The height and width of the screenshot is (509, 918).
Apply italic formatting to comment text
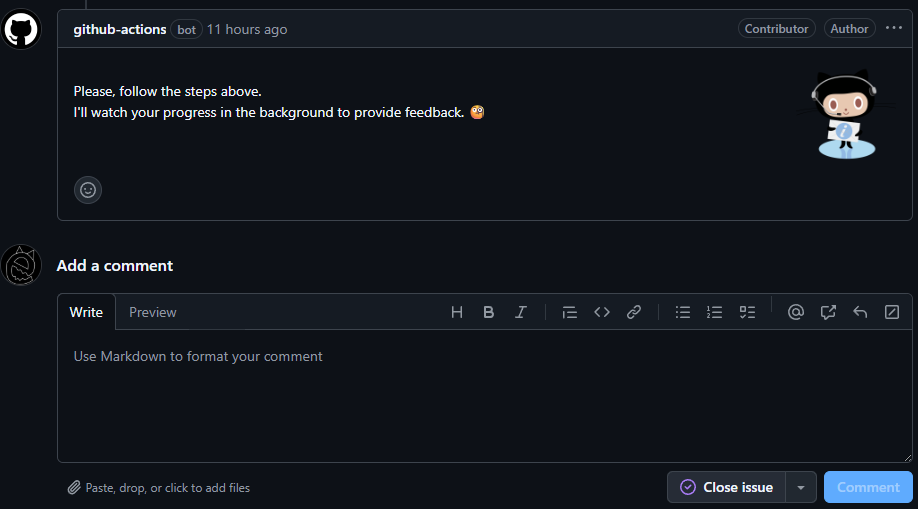click(521, 312)
